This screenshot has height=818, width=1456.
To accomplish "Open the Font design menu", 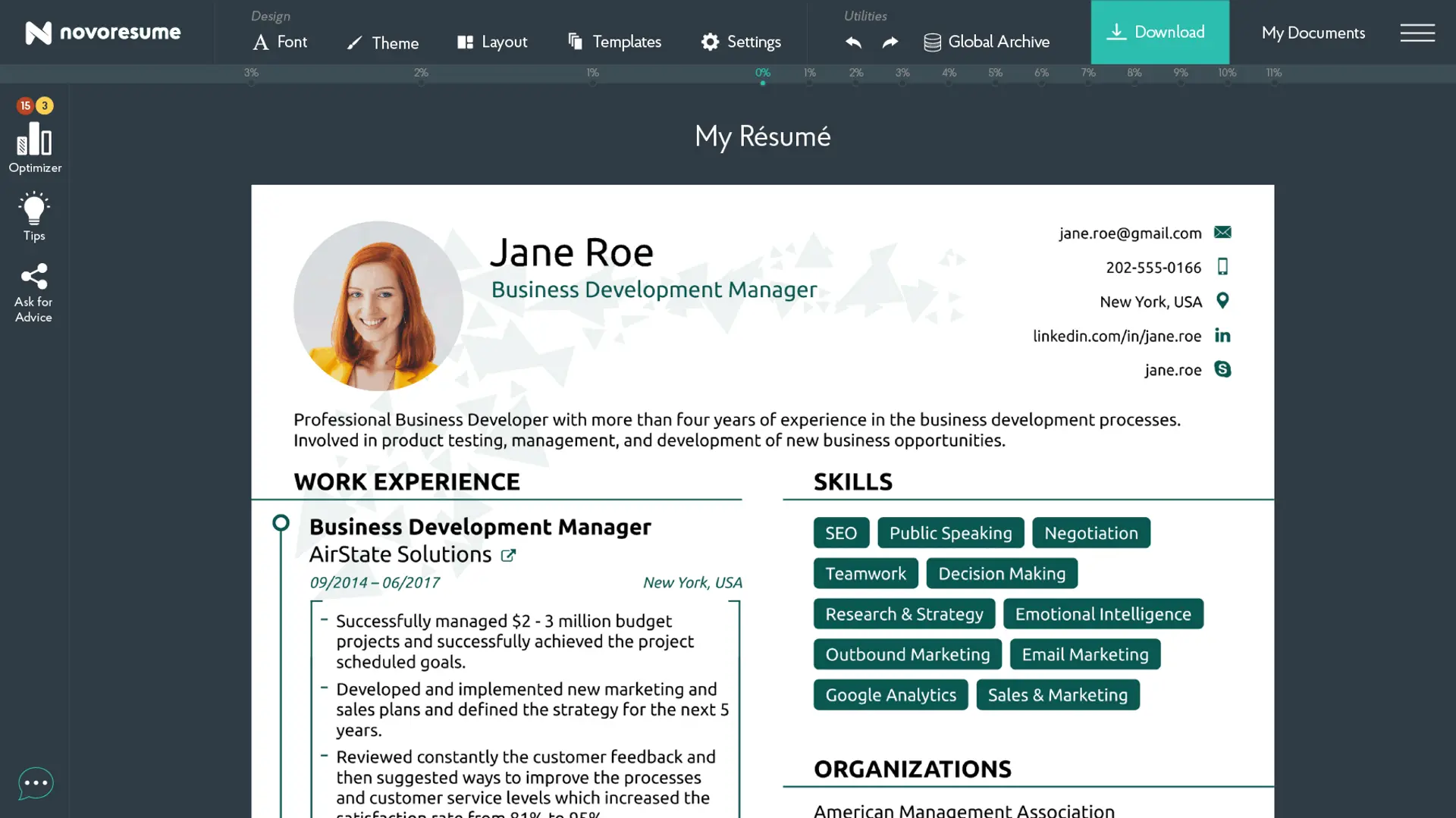I will (280, 42).
